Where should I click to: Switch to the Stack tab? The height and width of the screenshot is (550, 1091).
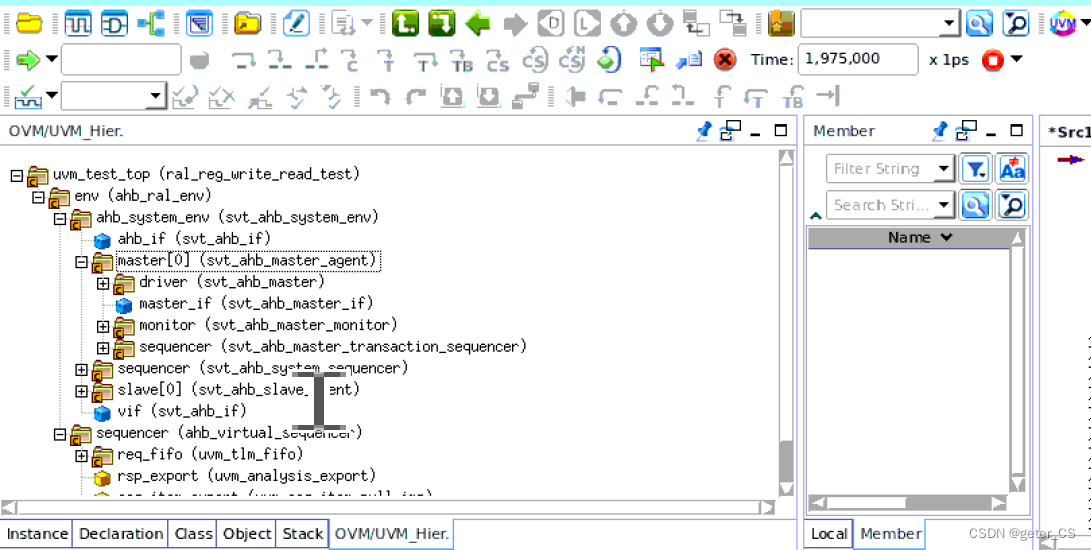tap(303, 534)
